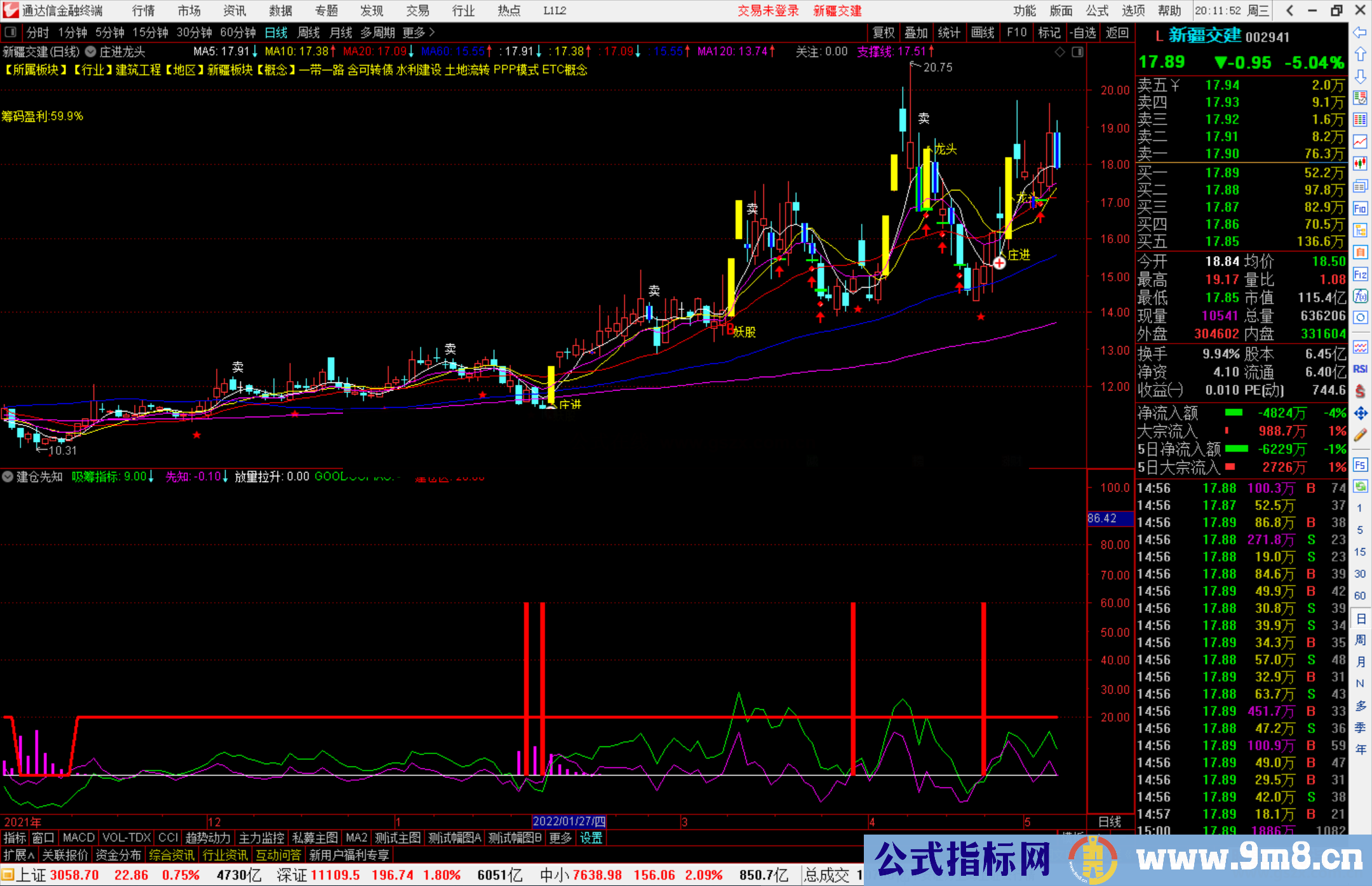Switch to the 60分钟 period tab
The height and width of the screenshot is (886, 1372).
click(238, 32)
